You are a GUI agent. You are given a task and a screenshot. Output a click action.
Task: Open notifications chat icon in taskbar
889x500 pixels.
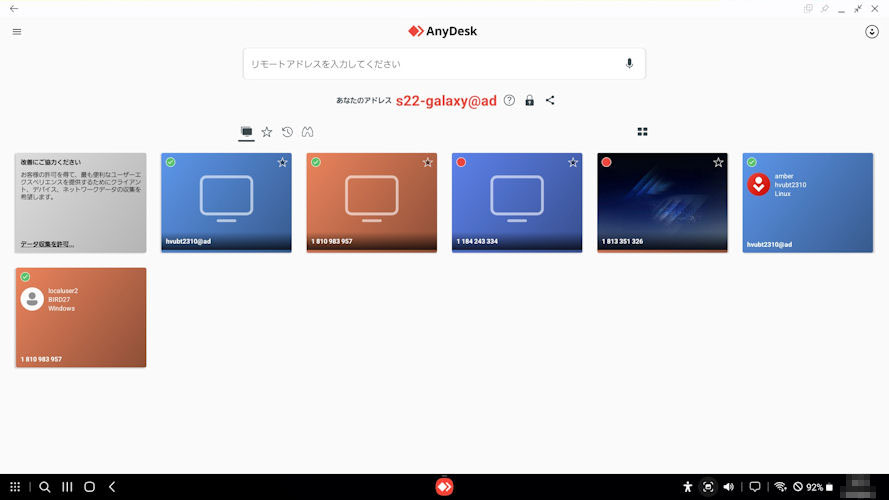pos(755,487)
